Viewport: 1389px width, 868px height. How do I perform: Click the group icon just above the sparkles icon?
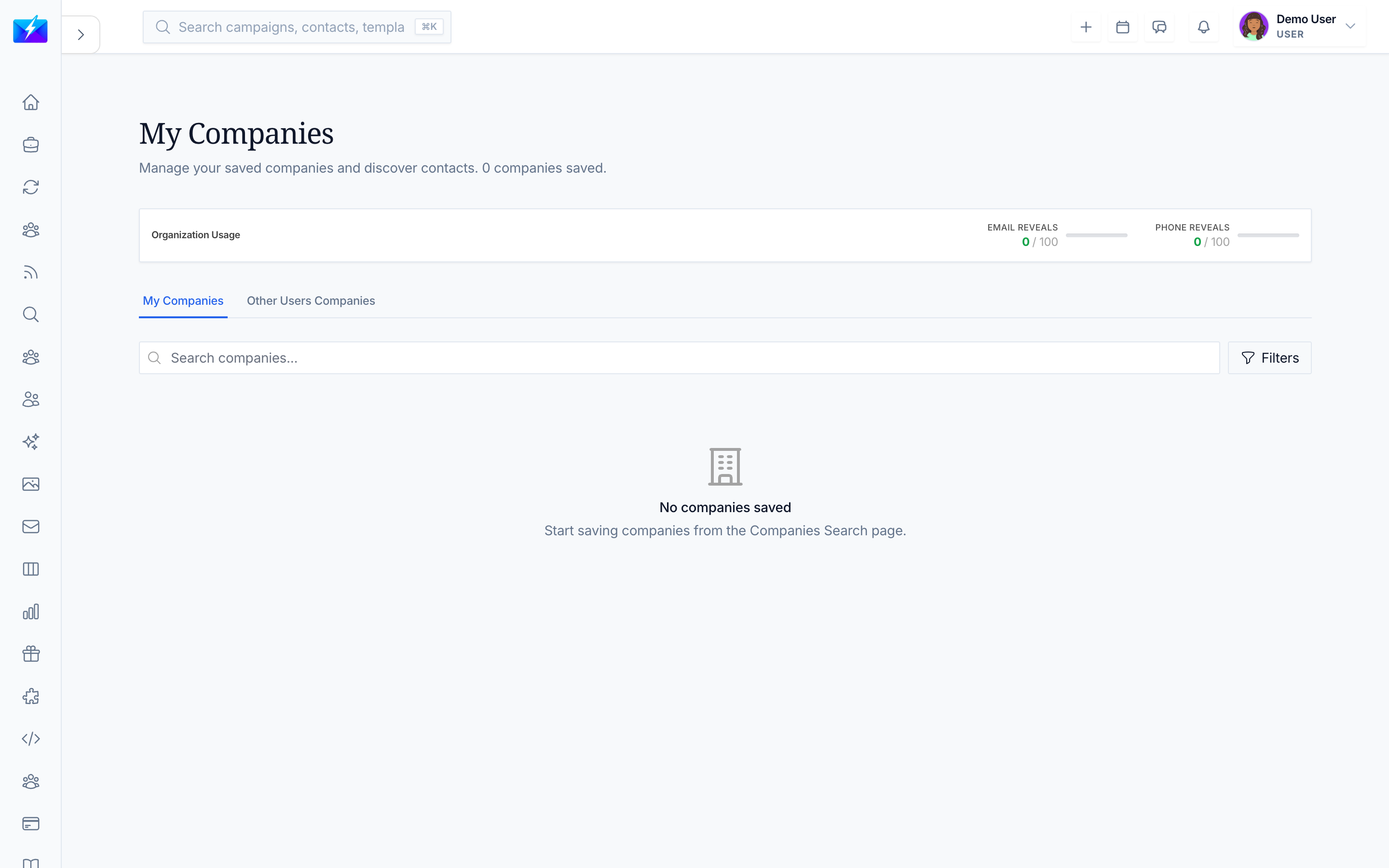31,400
